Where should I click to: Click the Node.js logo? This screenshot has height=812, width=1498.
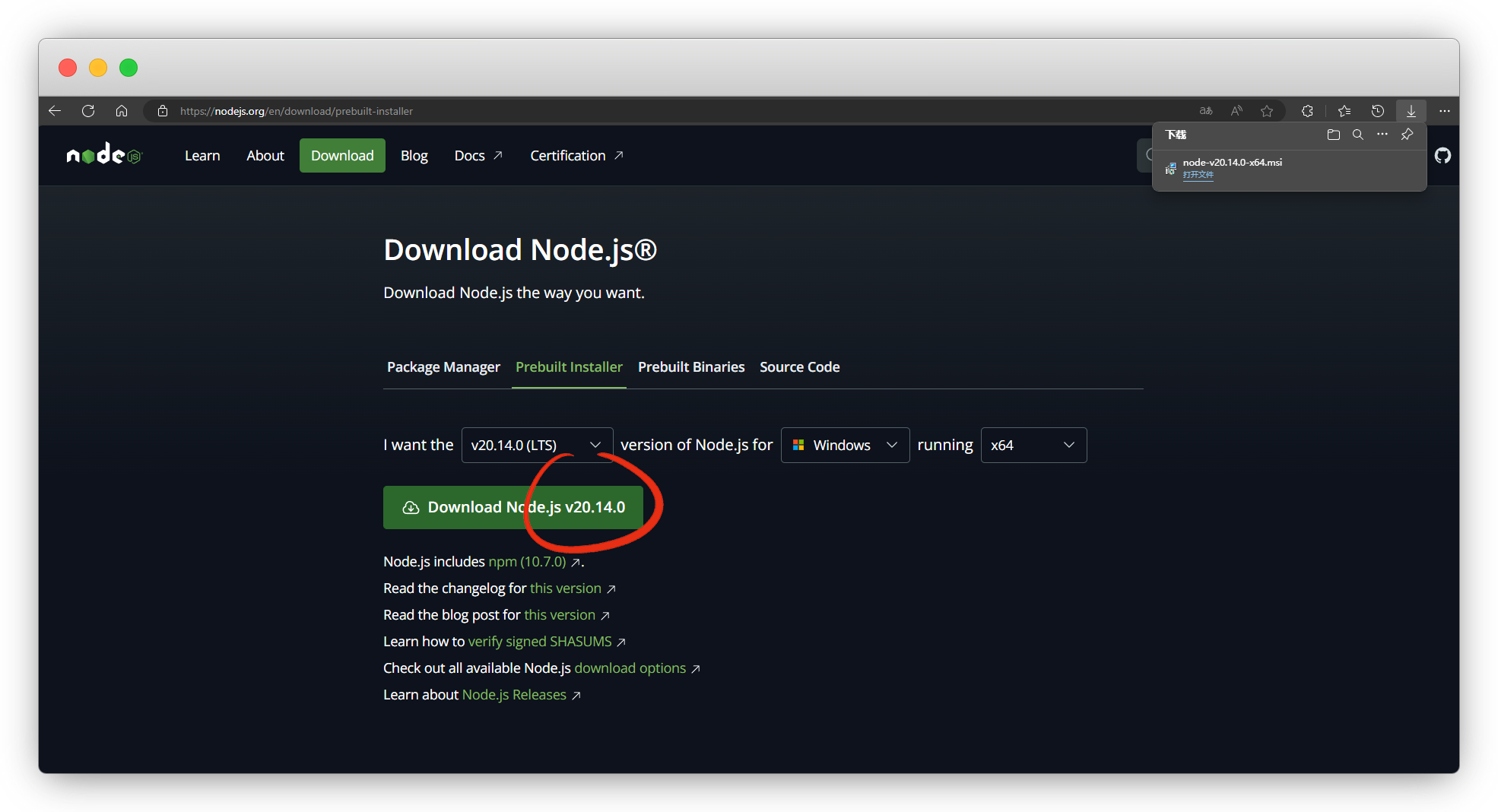point(104,154)
